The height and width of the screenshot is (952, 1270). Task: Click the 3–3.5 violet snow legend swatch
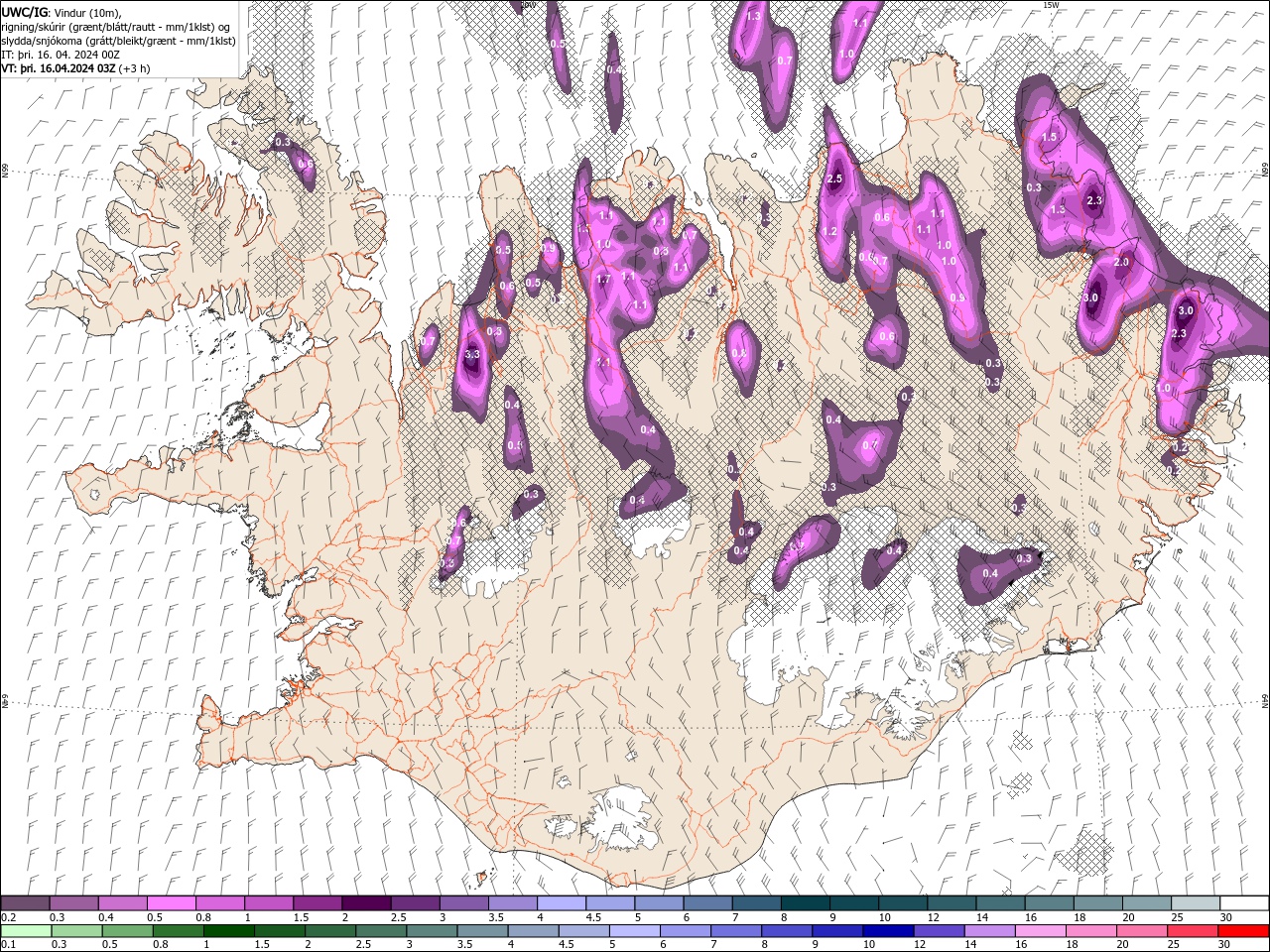tap(464, 903)
